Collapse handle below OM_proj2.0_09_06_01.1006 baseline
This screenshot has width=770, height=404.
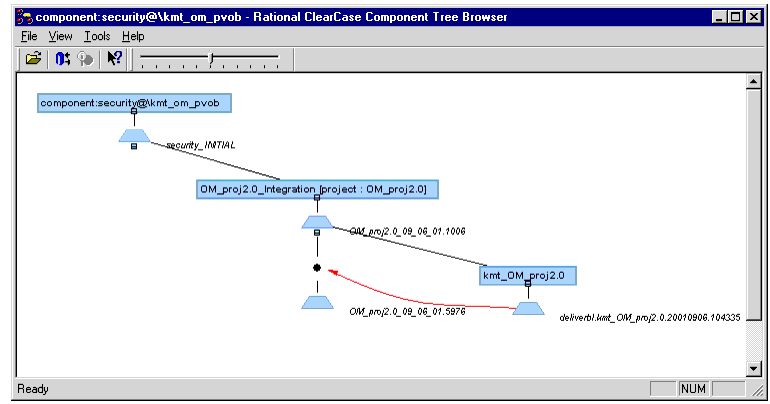(317, 233)
